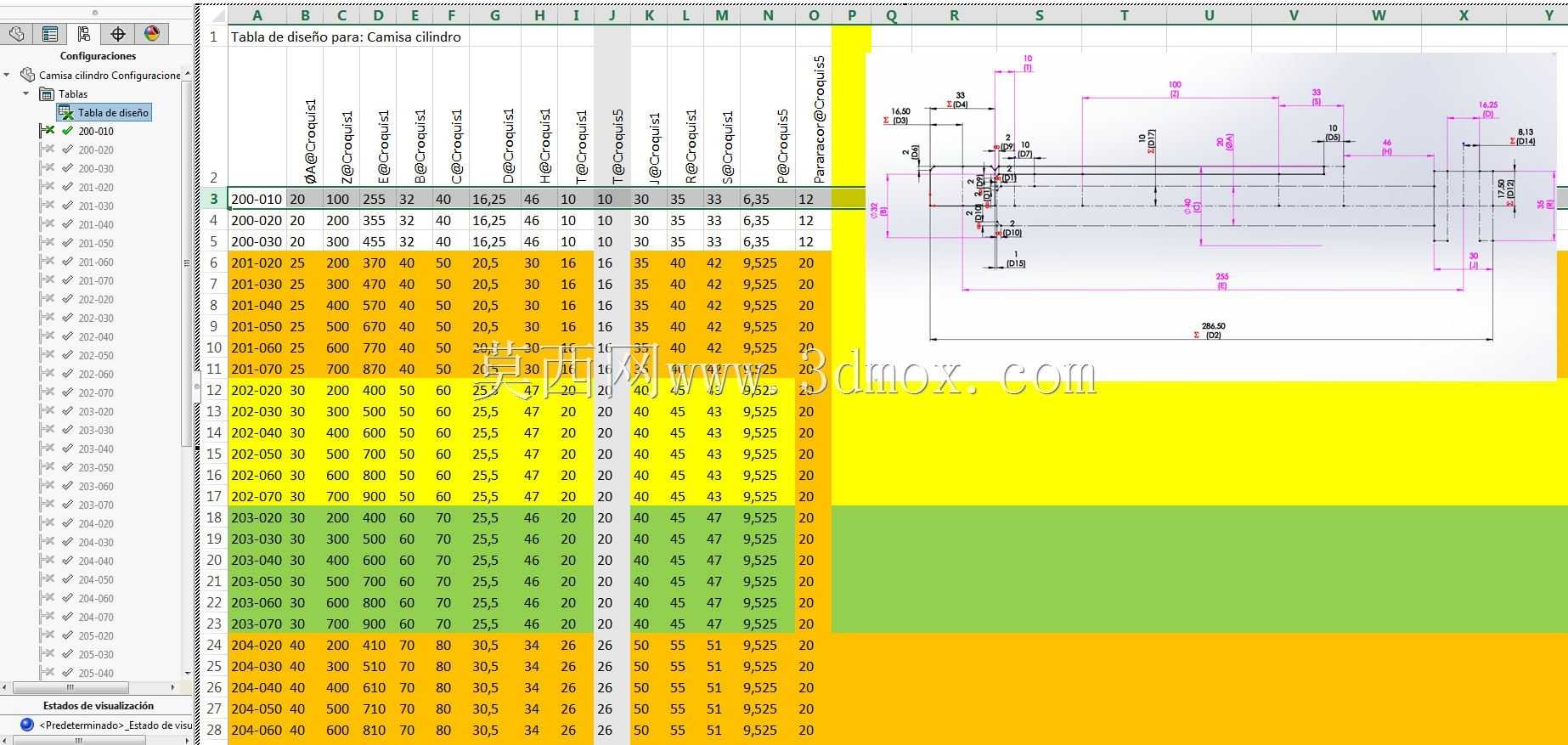The image size is (1568, 745).
Task: Click the gray checkmark of 201-070
Action: [x=68, y=280]
